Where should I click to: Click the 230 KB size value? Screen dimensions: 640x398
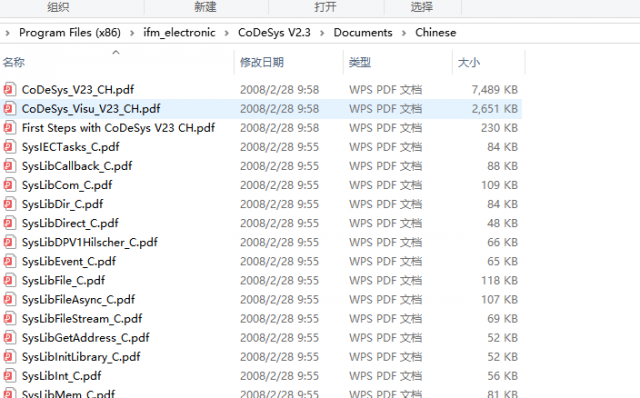coord(499,128)
